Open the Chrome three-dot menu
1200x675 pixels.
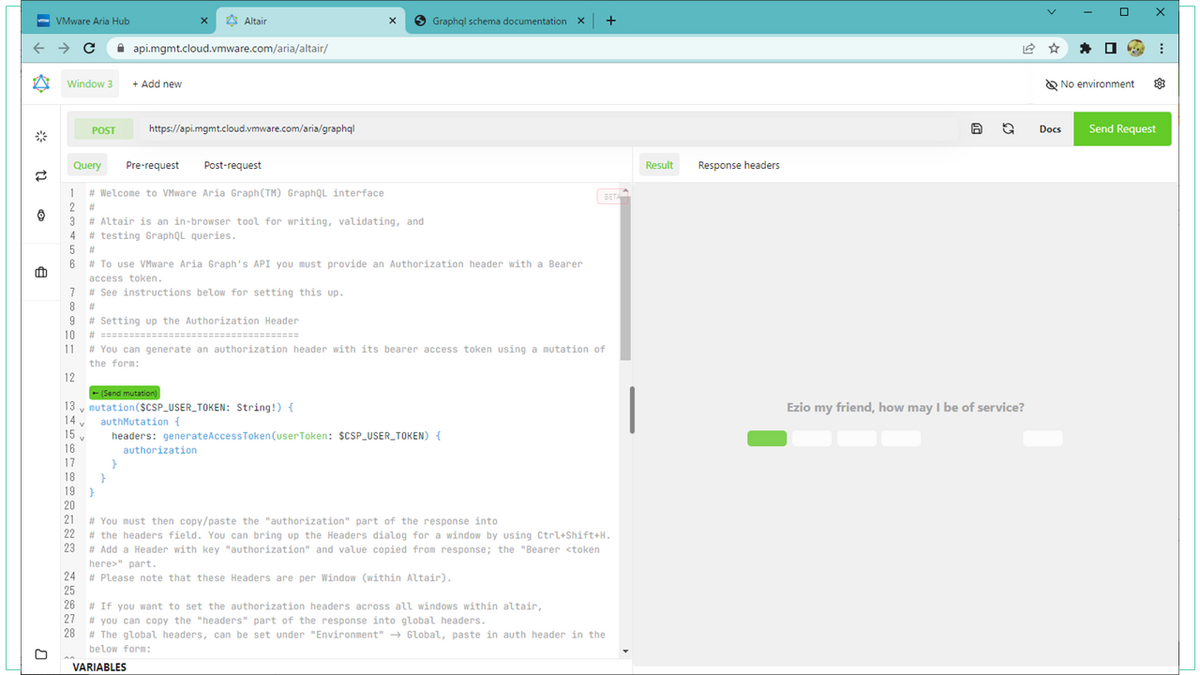1162,48
